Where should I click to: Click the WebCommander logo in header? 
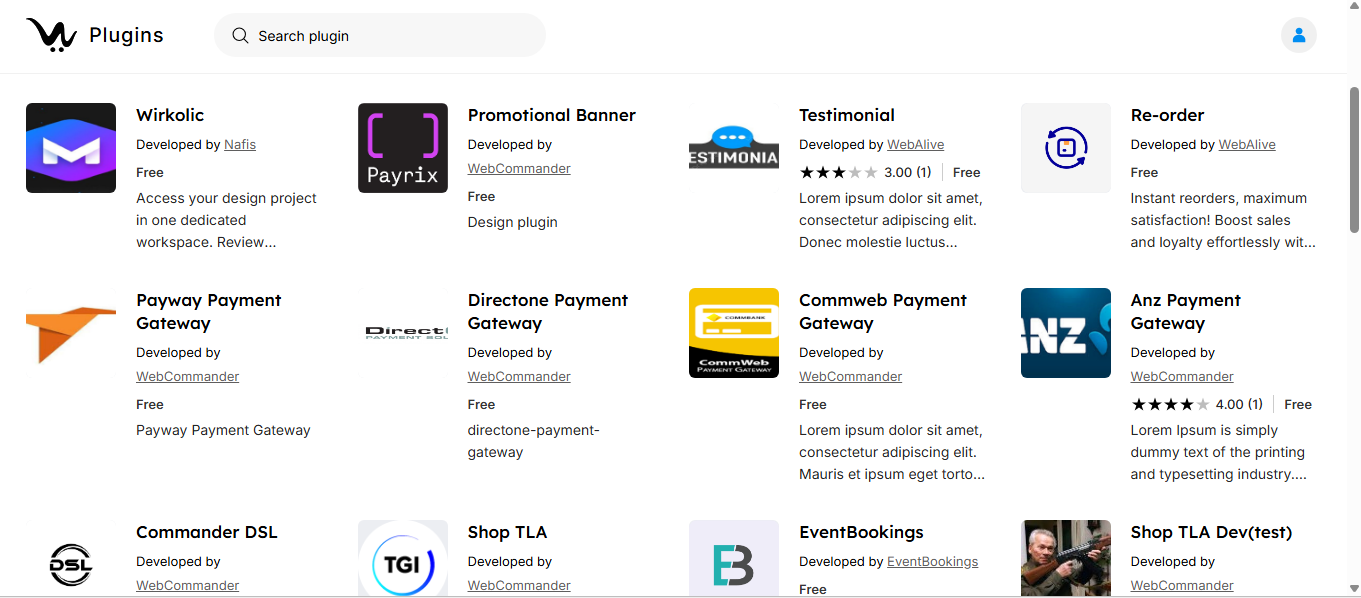click(x=51, y=35)
